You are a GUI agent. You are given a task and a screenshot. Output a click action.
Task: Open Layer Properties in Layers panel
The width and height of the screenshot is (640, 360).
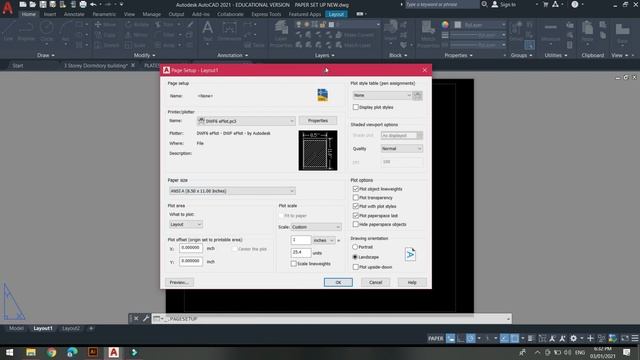pyautogui.click(x=281, y=34)
